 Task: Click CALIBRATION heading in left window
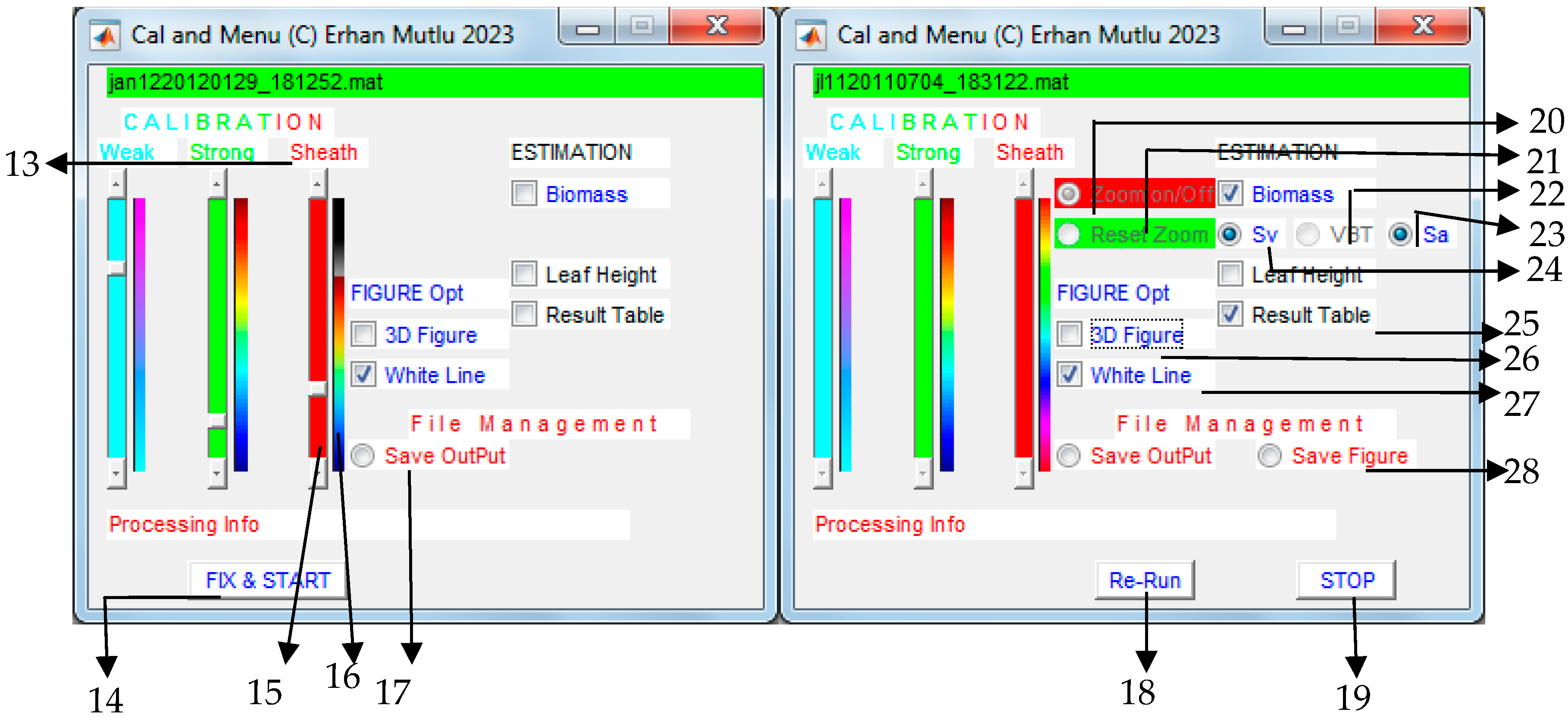click(224, 122)
